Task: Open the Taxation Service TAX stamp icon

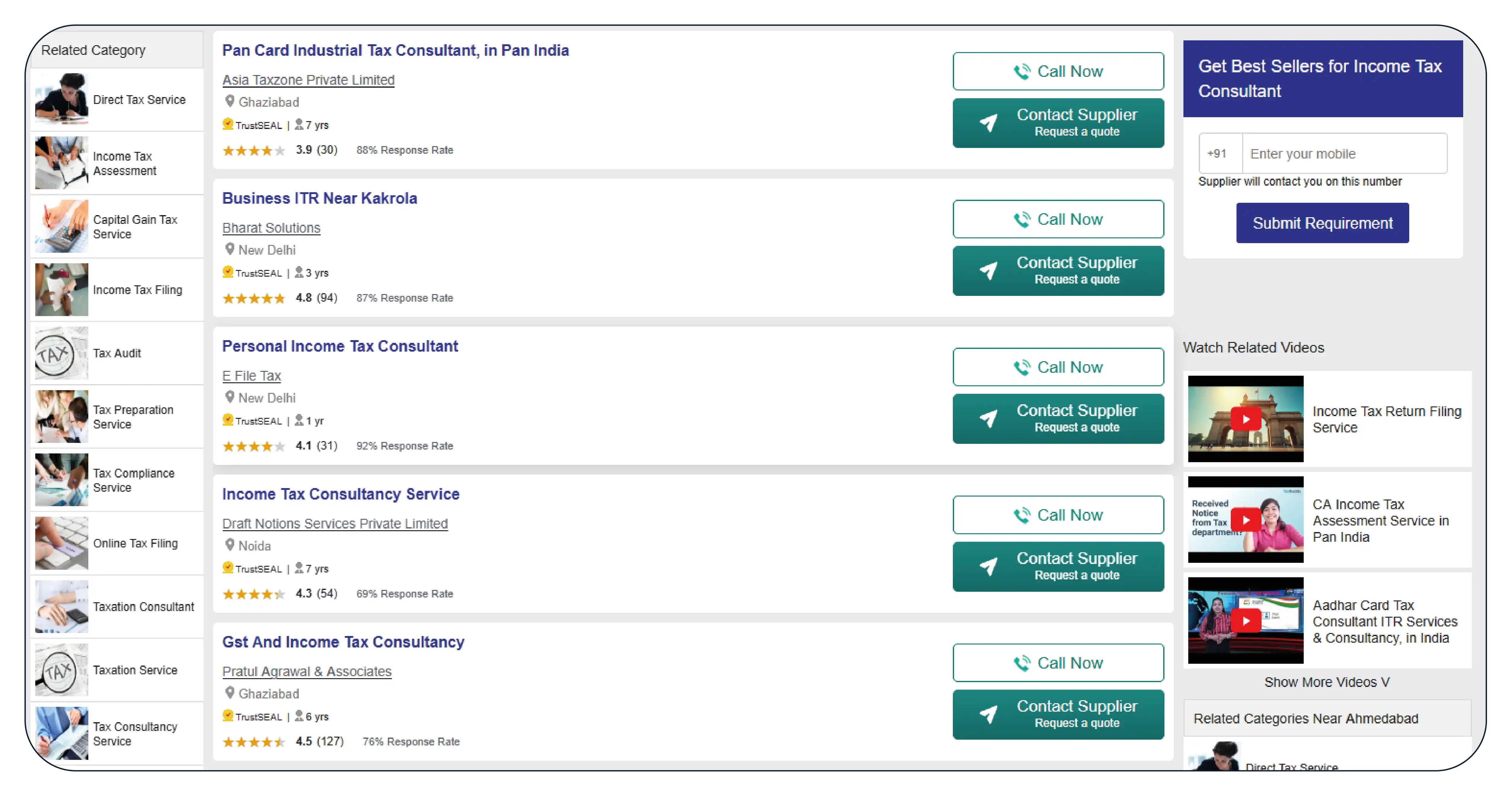Action: tap(61, 670)
